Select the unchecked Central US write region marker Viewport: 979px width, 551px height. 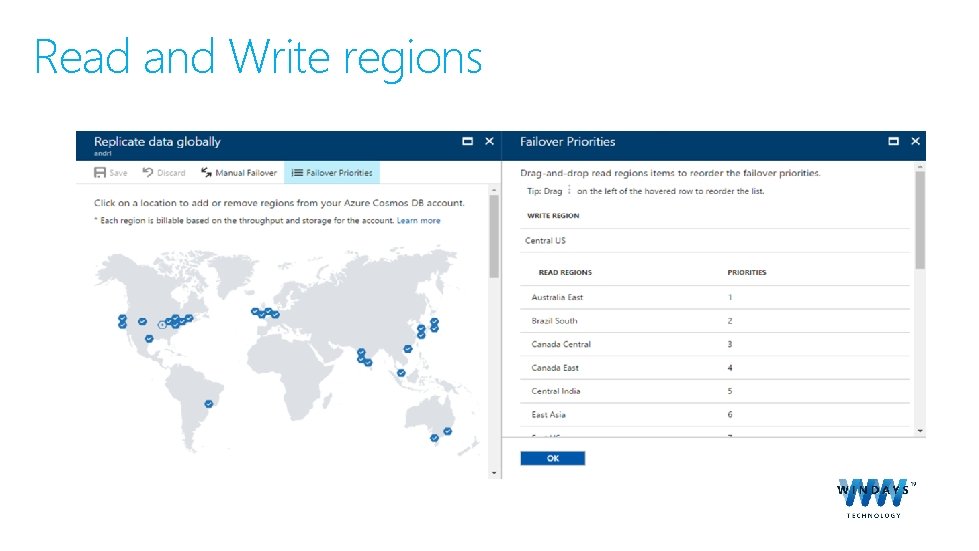coord(162,324)
